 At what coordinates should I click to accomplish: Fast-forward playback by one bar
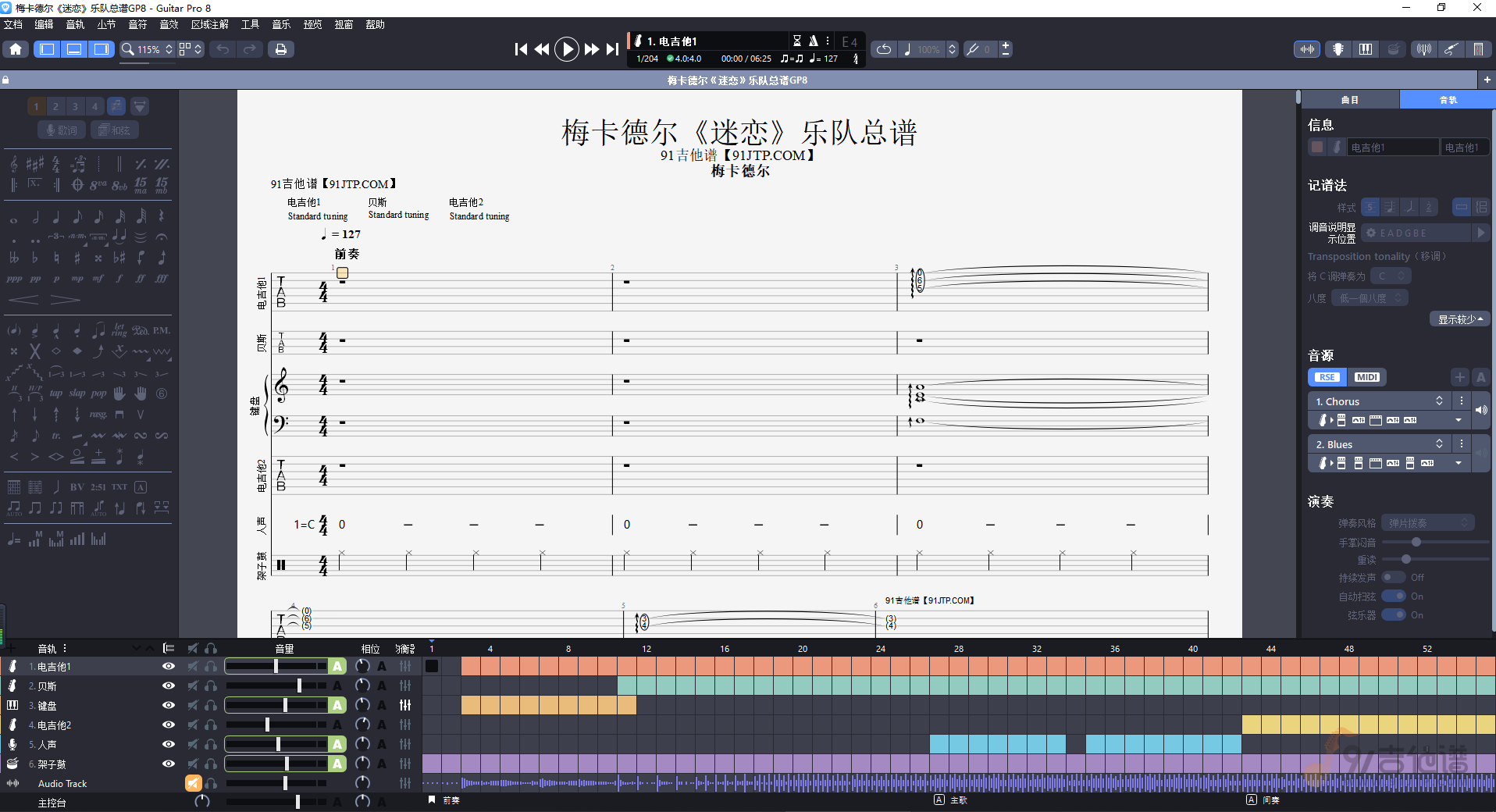tap(592, 49)
